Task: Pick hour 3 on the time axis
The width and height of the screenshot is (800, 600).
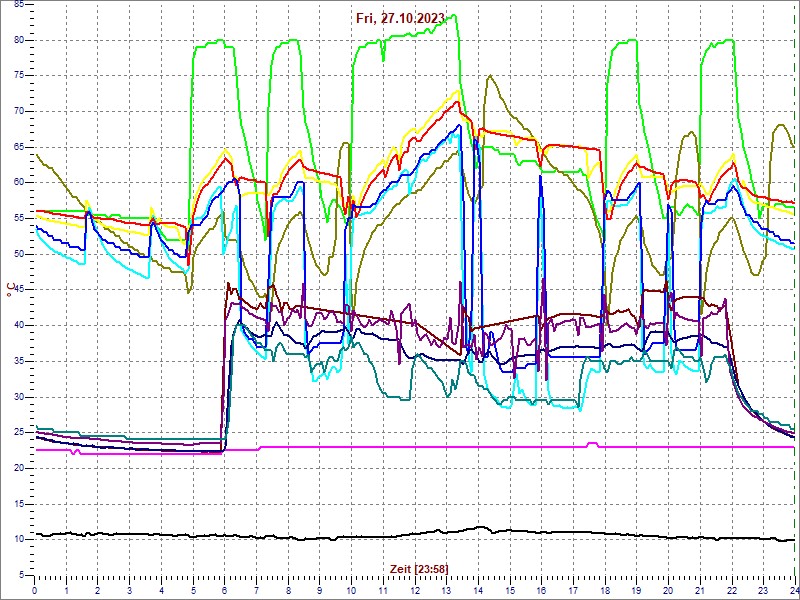Action: 130,590
